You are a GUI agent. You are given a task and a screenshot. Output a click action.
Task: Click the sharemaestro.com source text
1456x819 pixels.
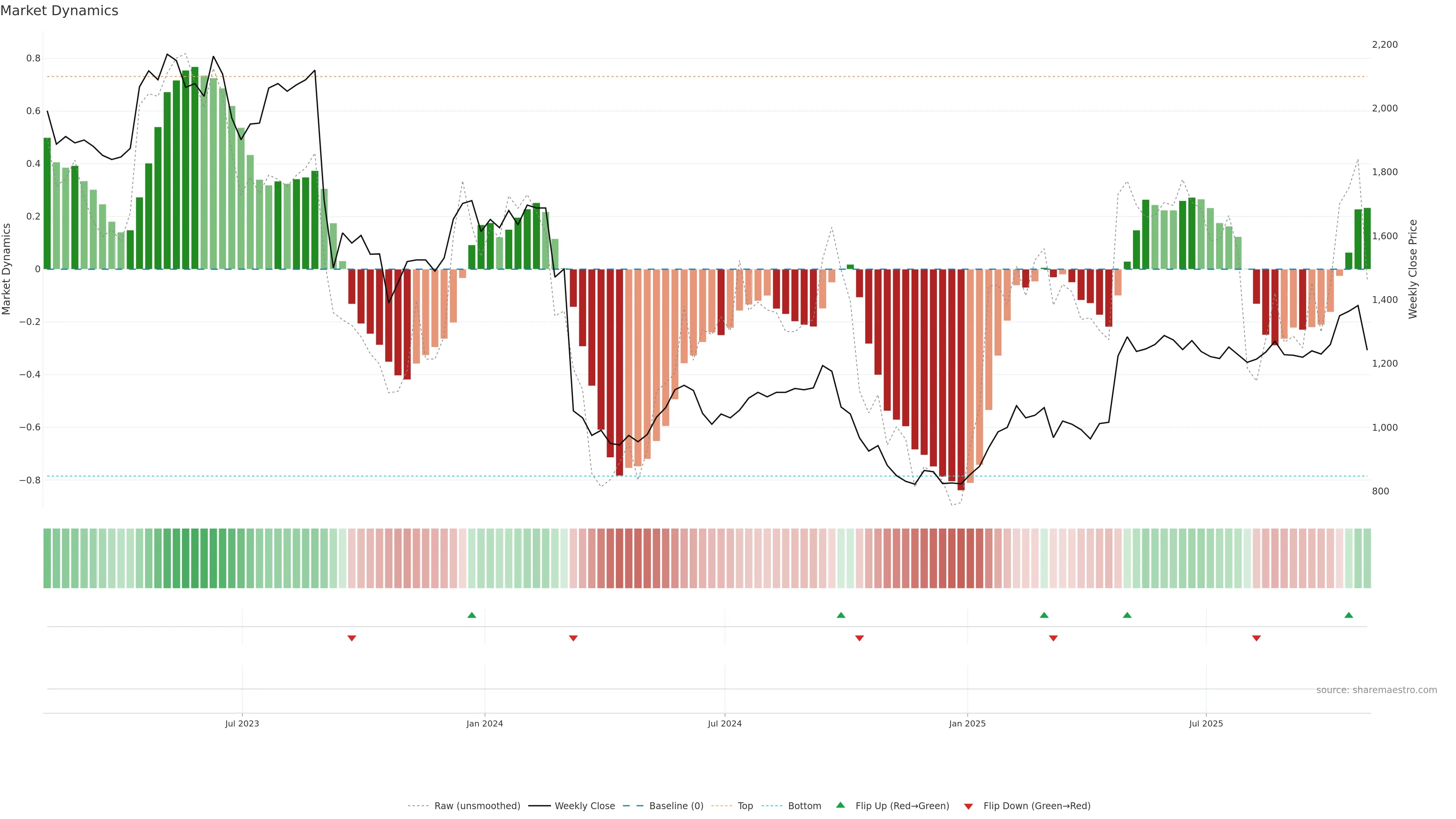(1376, 690)
